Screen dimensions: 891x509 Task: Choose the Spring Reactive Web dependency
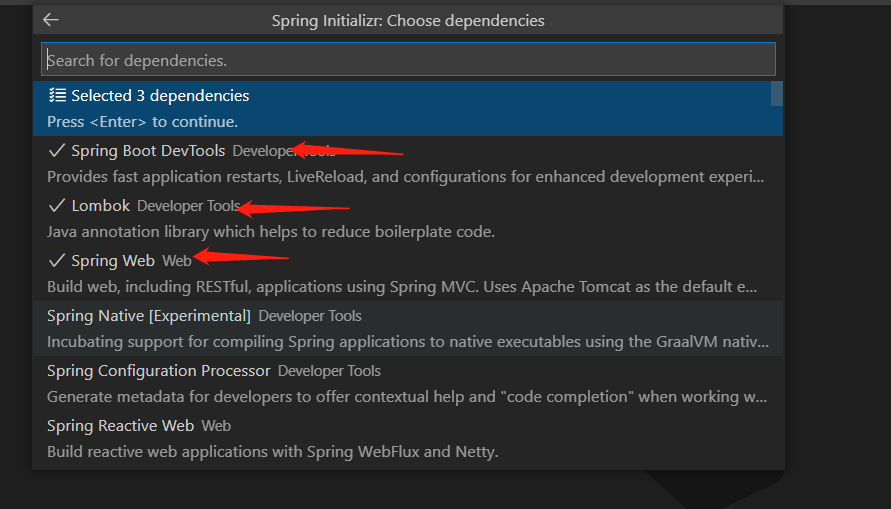[121, 426]
